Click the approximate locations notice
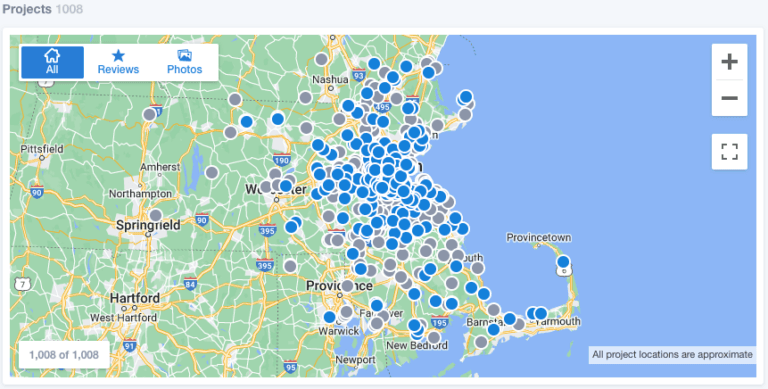The width and height of the screenshot is (768, 389). point(672,355)
